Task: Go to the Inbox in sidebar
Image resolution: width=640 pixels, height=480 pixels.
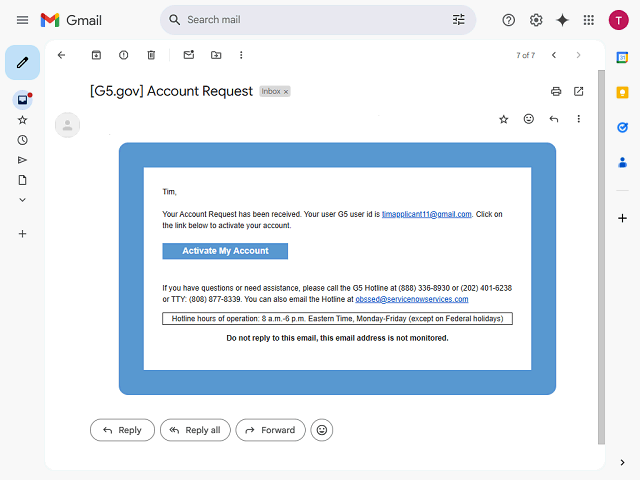Action: tap(22, 100)
